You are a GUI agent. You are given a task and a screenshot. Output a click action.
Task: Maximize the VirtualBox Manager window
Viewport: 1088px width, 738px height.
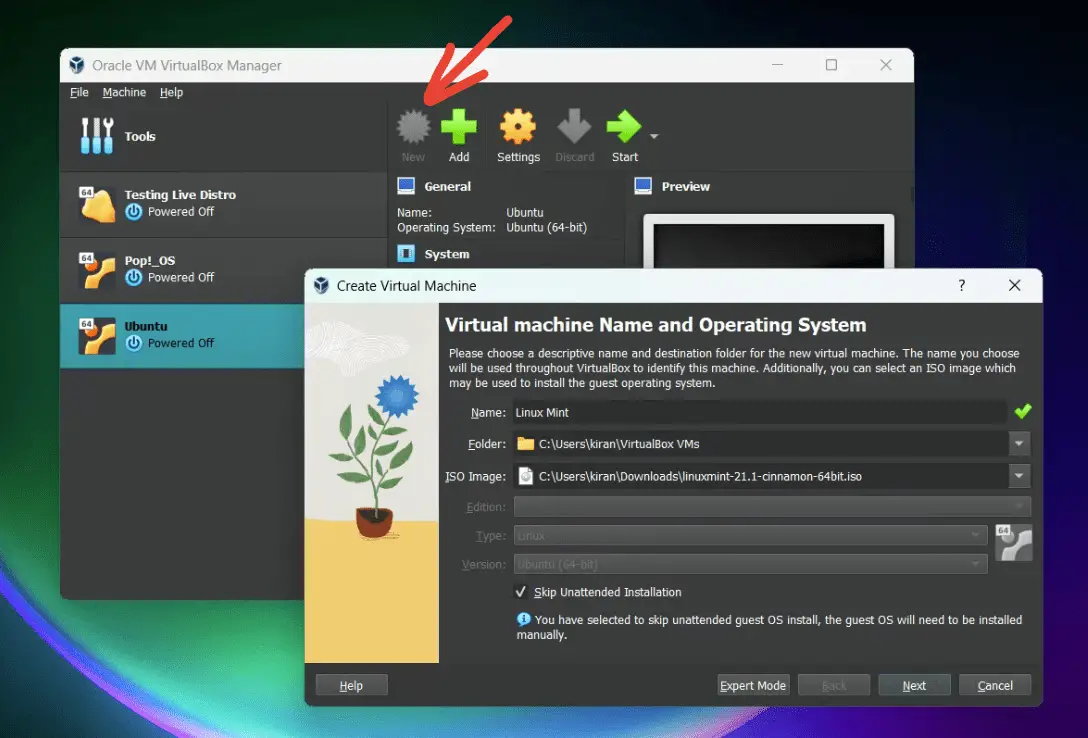[x=831, y=65]
